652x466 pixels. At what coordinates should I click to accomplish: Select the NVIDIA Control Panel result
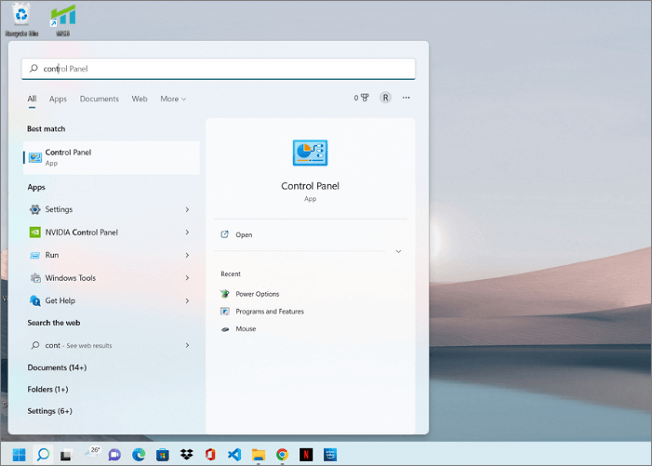111,232
